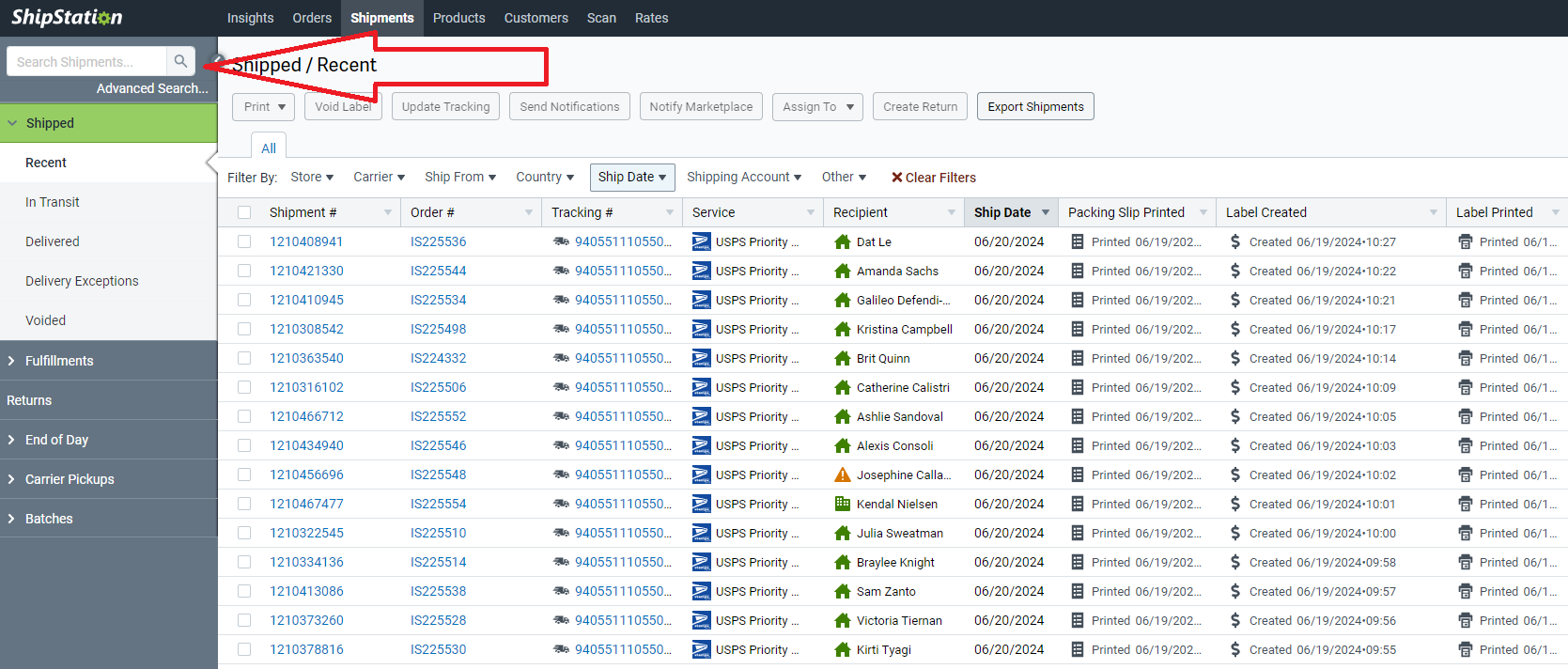Click the Void Label button
The height and width of the screenshot is (669, 1568).
tap(343, 106)
